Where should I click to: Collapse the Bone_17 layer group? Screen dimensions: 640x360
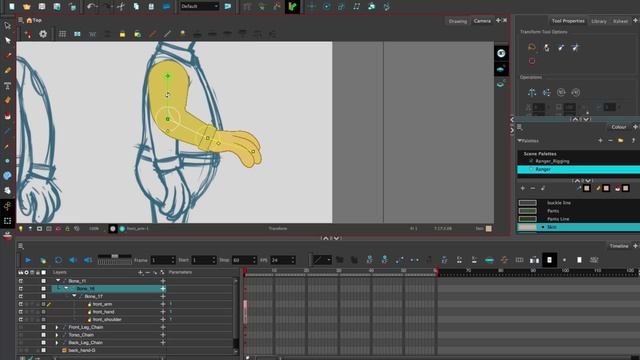click(74, 296)
